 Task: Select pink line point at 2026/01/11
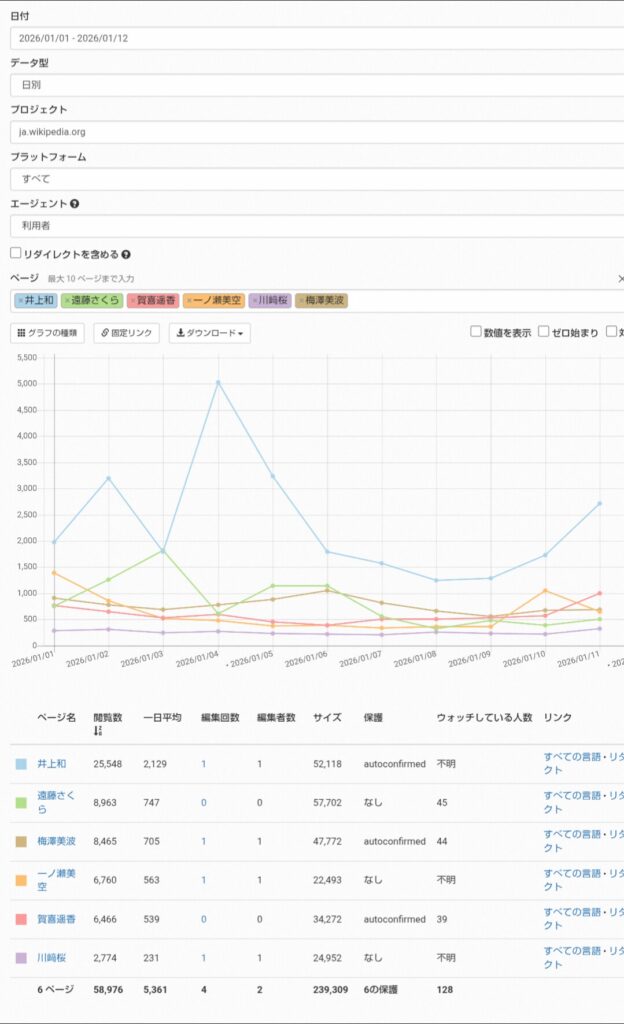coord(599,593)
